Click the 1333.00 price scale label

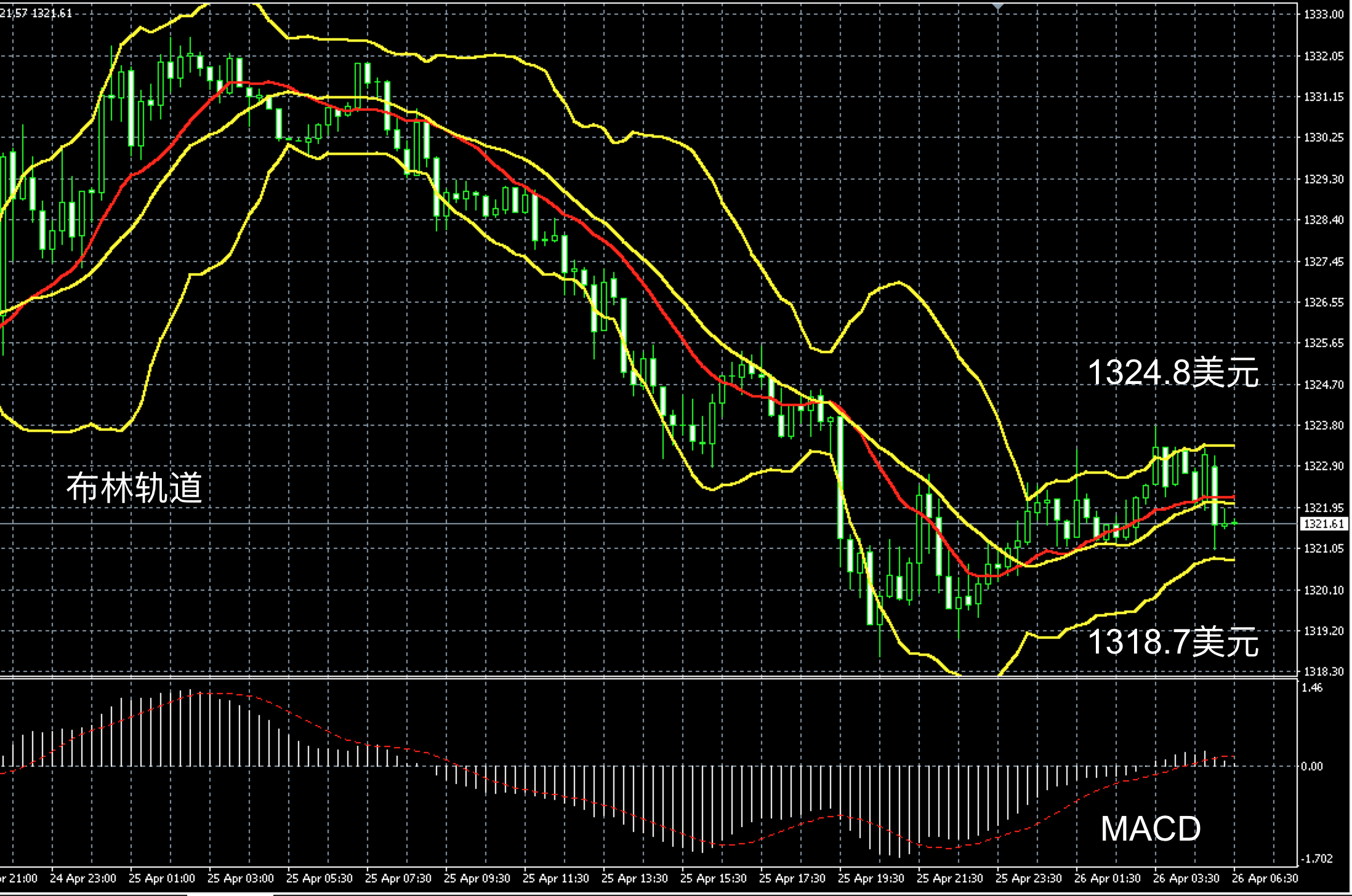[x=1323, y=15]
